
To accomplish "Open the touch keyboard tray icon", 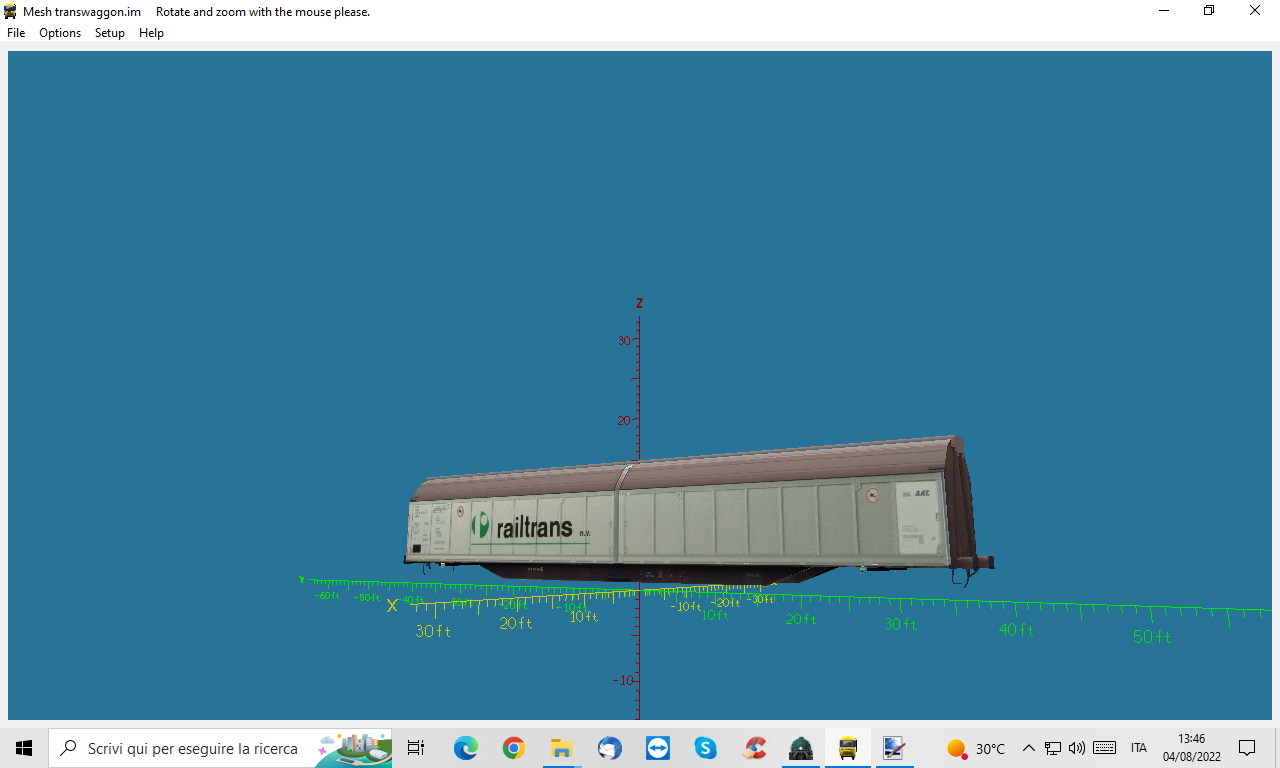I will click(x=1105, y=748).
